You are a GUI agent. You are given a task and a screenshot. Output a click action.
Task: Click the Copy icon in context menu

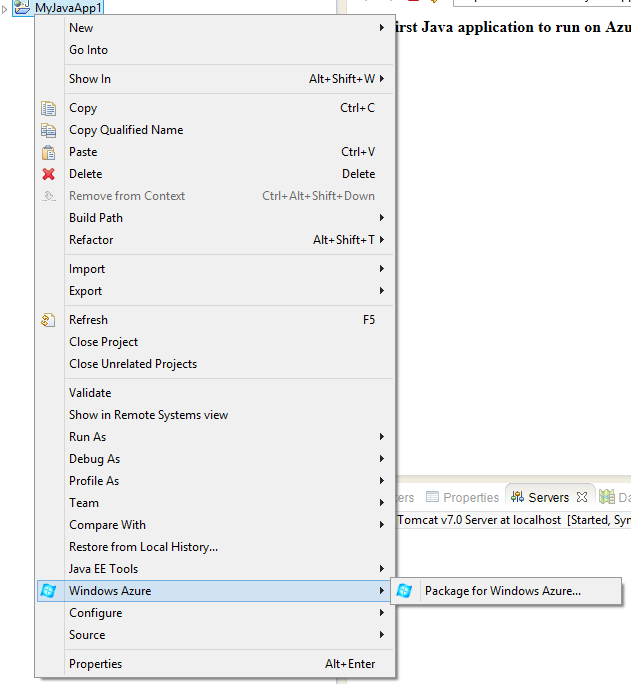[x=48, y=108]
